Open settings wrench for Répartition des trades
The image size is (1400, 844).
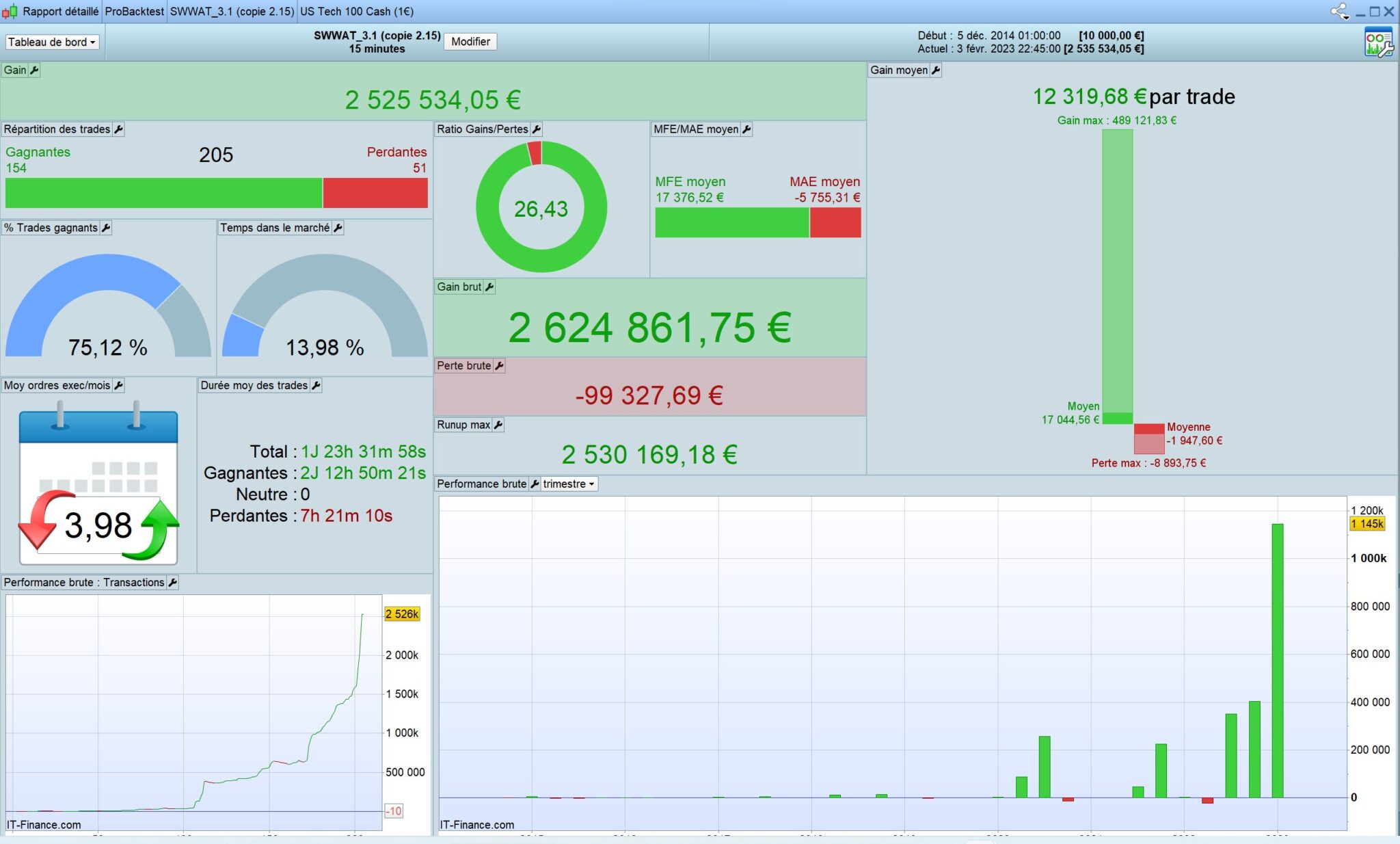[x=118, y=129]
